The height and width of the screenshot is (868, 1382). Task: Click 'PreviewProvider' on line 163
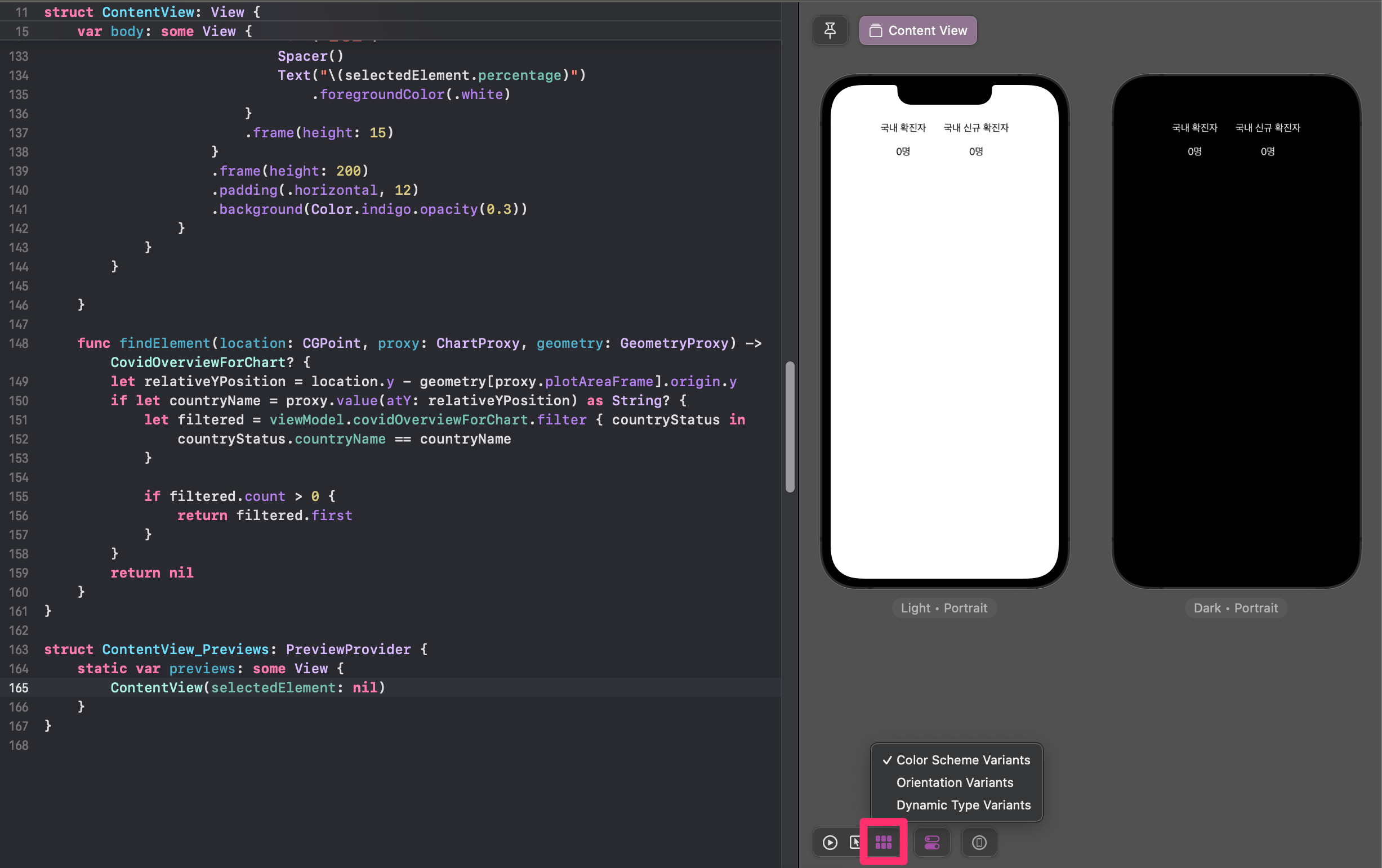point(349,650)
